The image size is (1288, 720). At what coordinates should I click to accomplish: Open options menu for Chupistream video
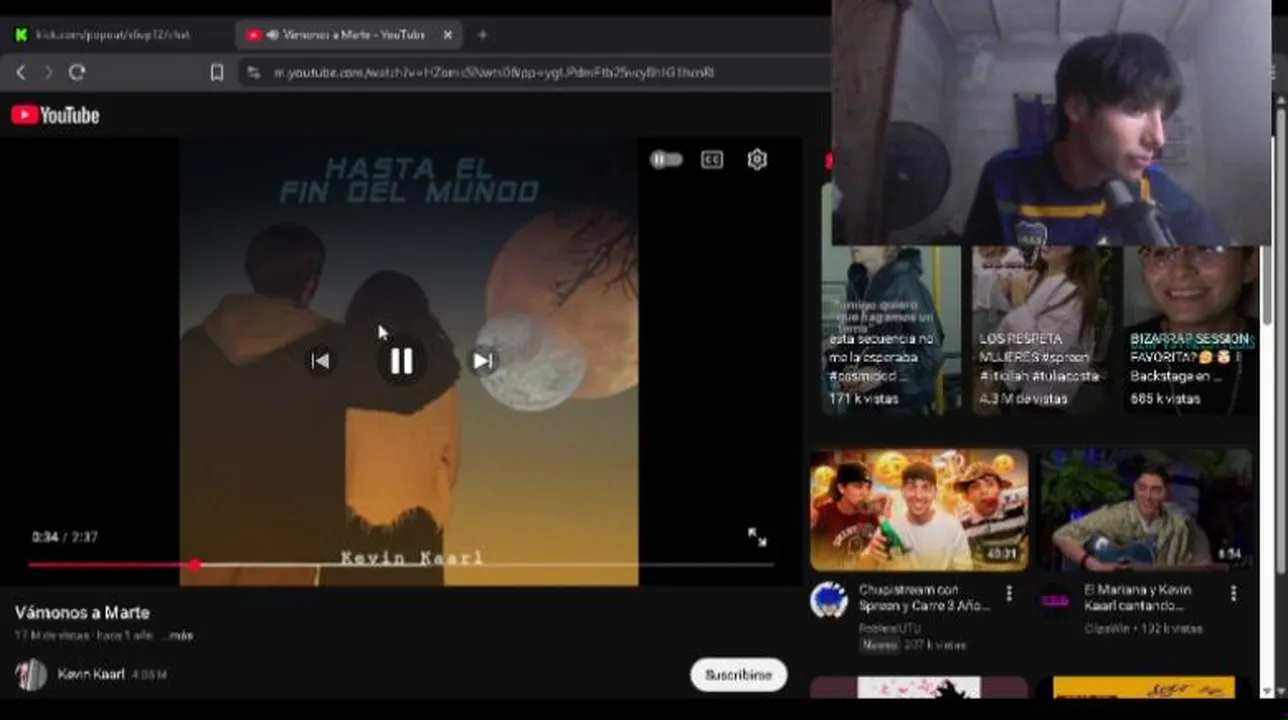point(1009,594)
